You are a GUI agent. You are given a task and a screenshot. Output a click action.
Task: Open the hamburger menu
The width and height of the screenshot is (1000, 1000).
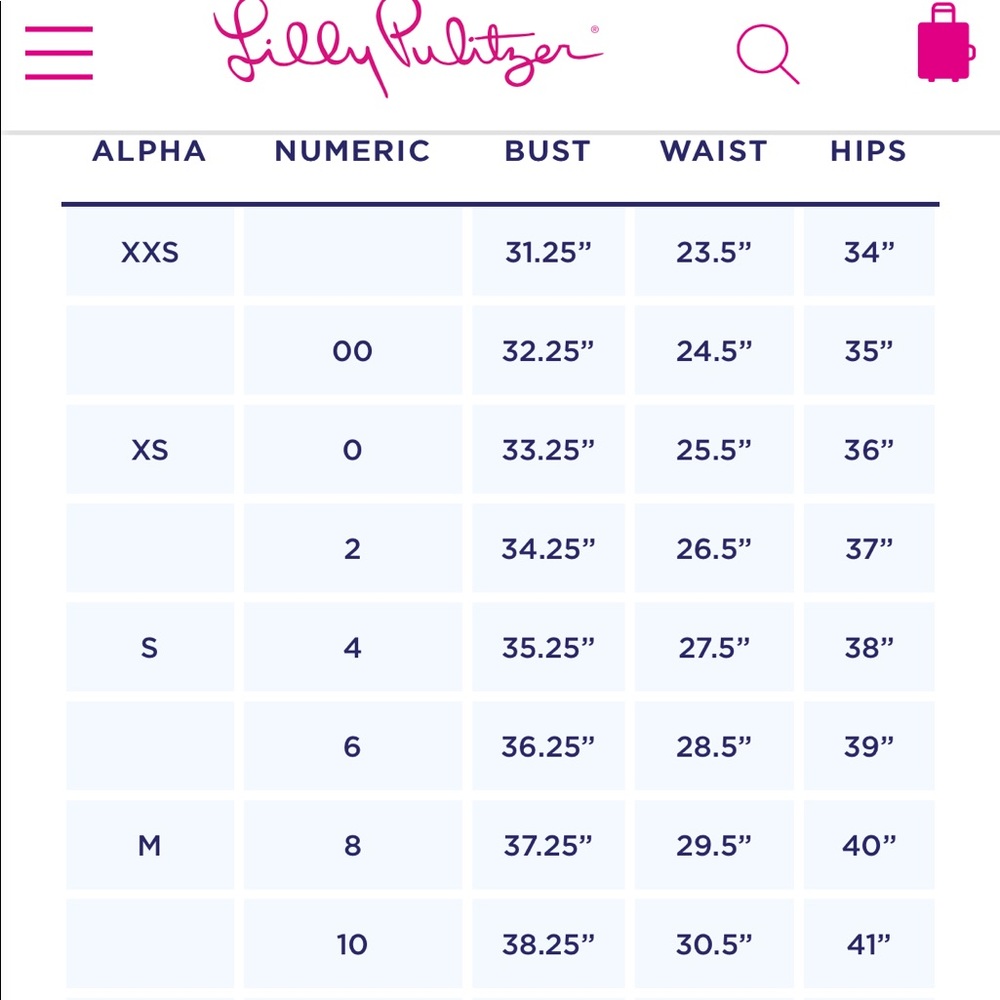click(x=59, y=53)
